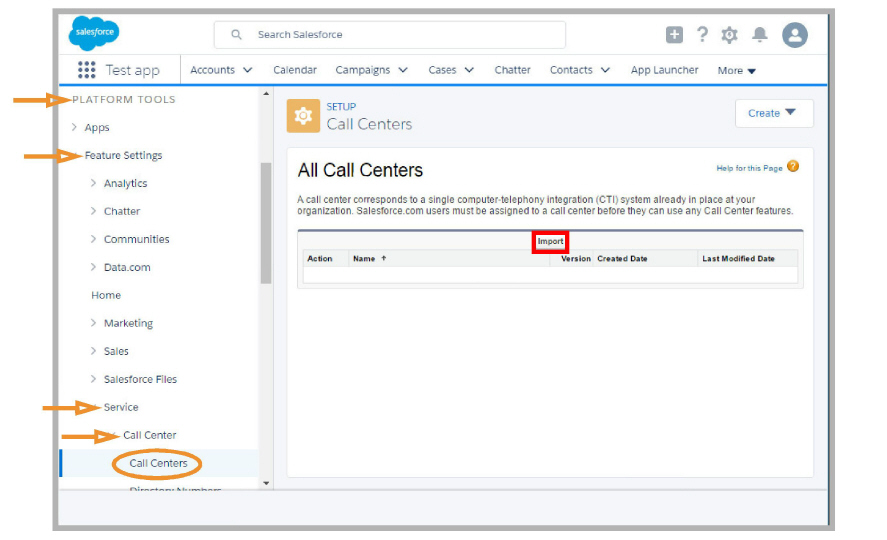Screen dimensions: 887x540
Task: Click the sidebar scroll down arrow
Action: tap(266, 483)
